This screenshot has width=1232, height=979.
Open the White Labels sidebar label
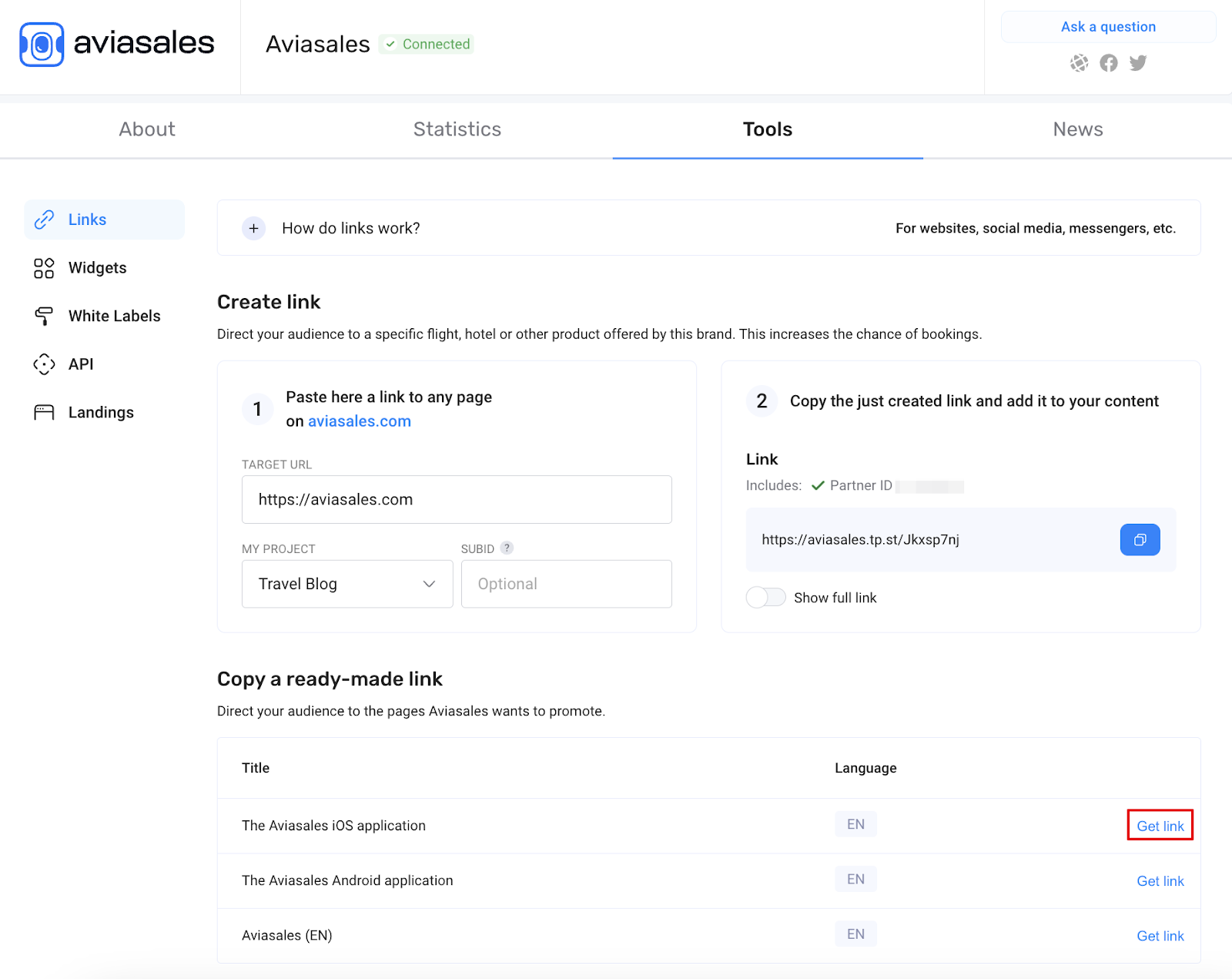(115, 316)
